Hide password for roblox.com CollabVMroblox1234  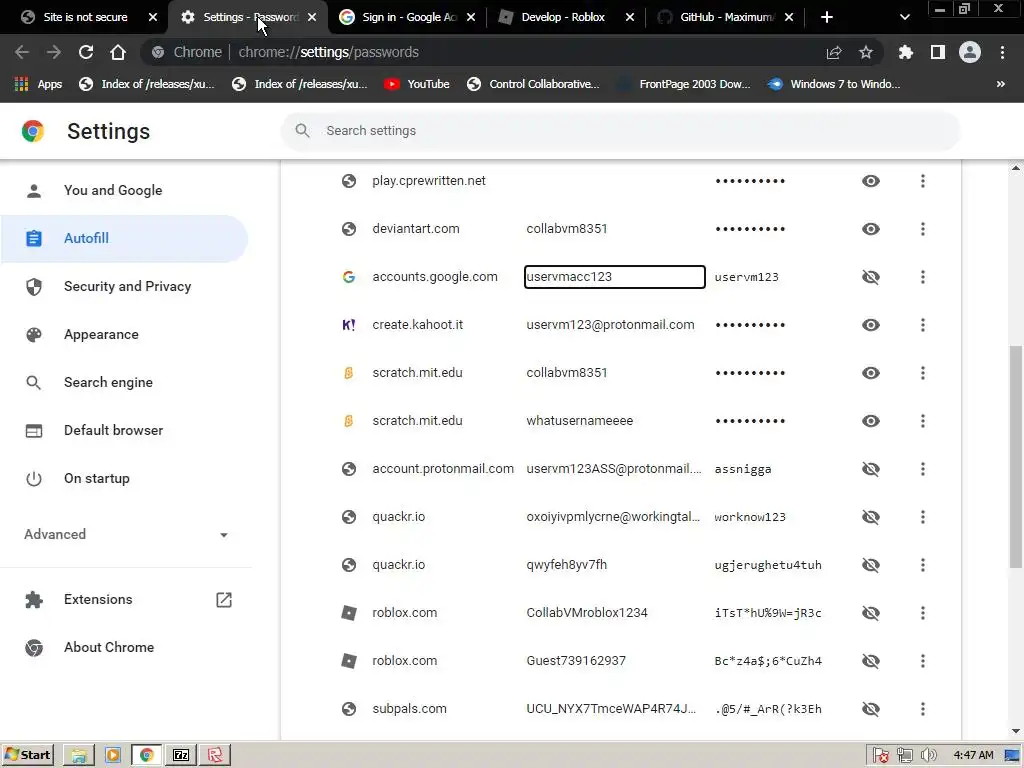(870, 613)
